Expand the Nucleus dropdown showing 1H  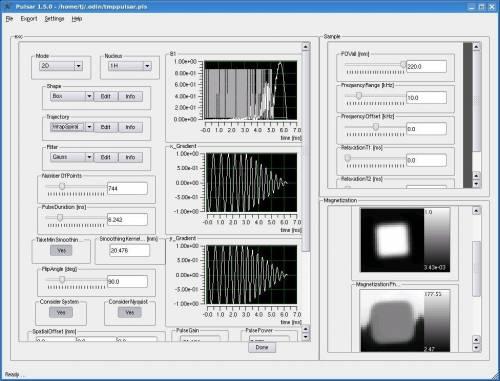130,66
